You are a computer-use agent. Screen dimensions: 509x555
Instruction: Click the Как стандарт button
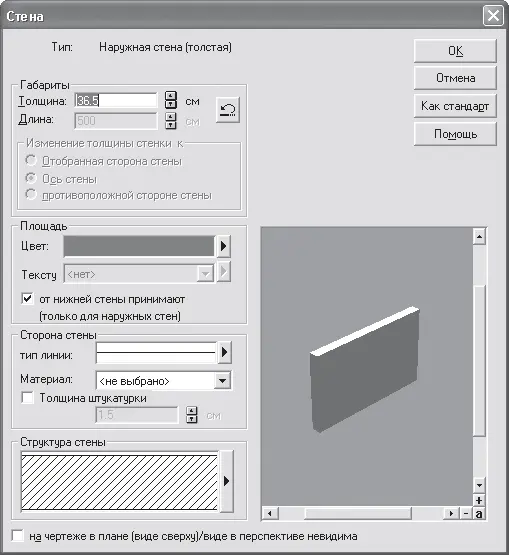455,106
